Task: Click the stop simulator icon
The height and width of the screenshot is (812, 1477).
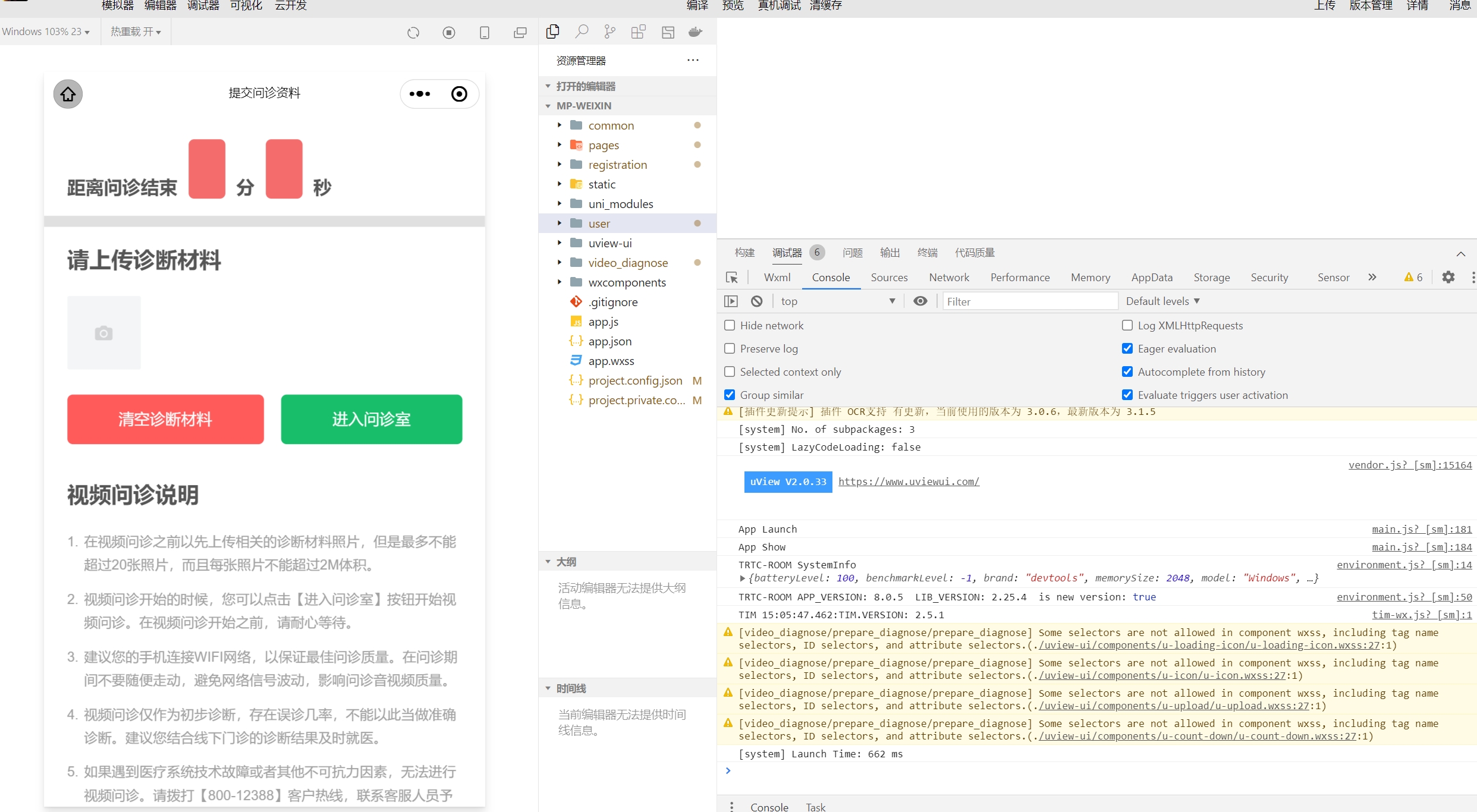Action: [449, 33]
